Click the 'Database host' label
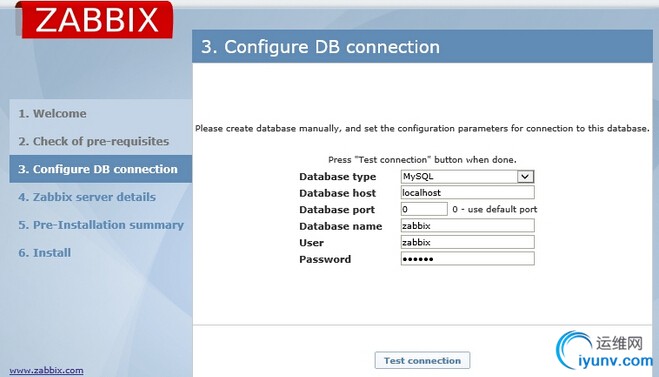This screenshot has width=659, height=377. 337,193
